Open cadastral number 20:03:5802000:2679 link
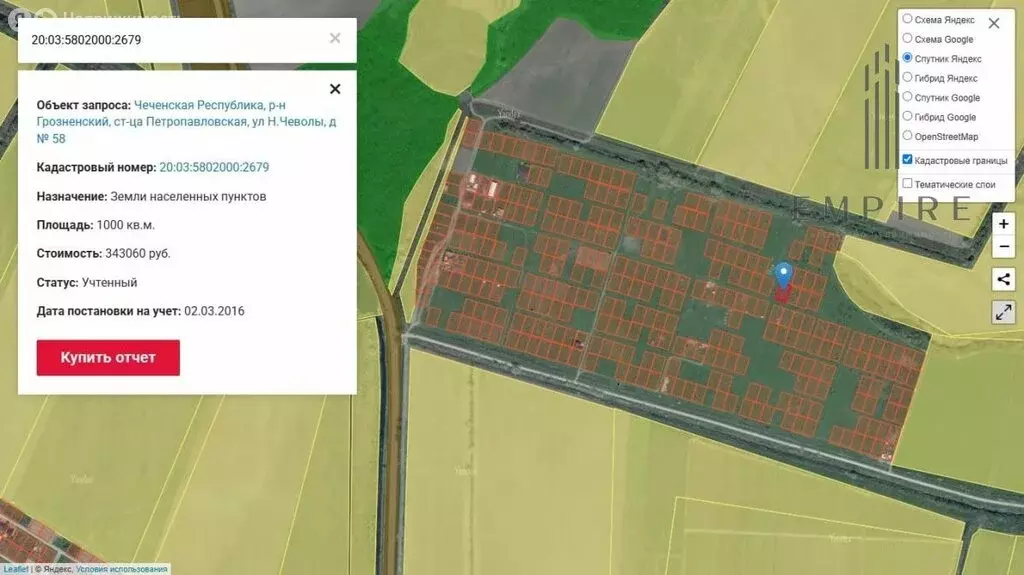 [214, 168]
